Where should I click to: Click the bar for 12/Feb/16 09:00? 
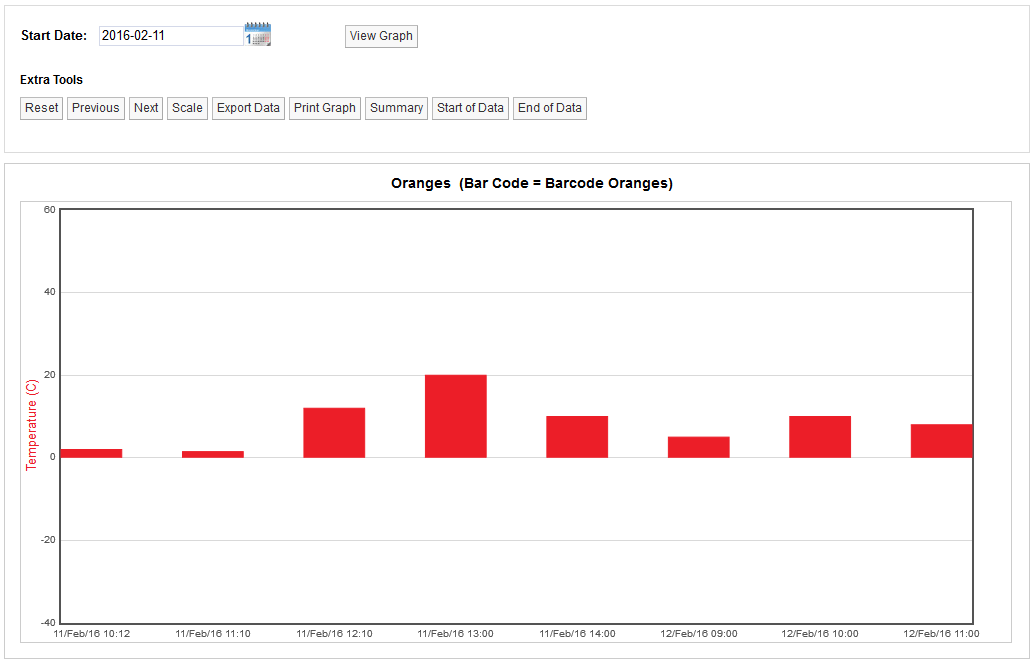[698, 447]
